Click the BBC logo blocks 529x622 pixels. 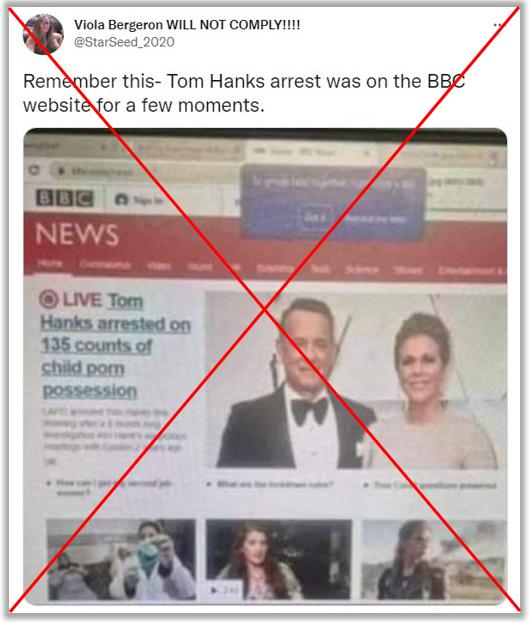65,198
